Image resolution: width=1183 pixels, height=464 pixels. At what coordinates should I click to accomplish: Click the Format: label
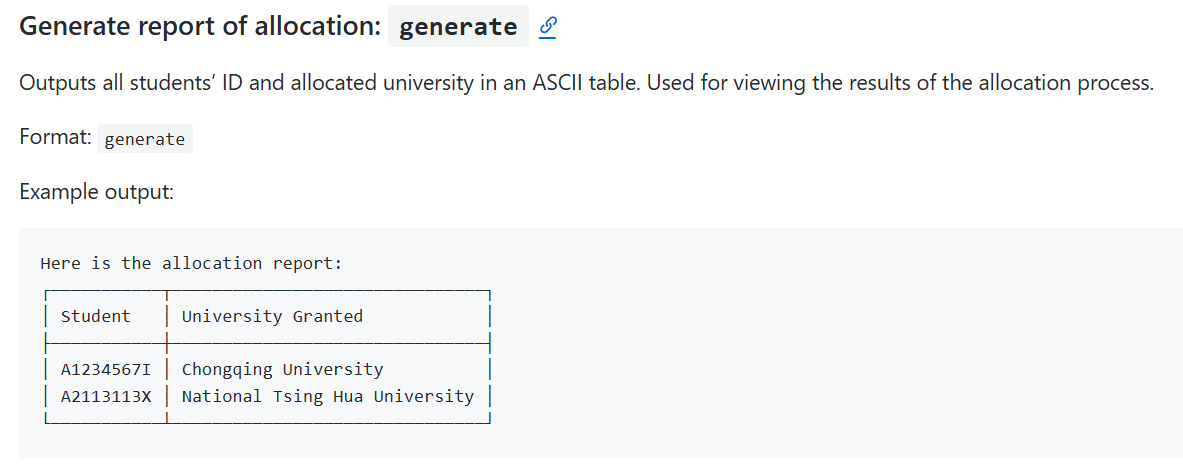(55, 138)
